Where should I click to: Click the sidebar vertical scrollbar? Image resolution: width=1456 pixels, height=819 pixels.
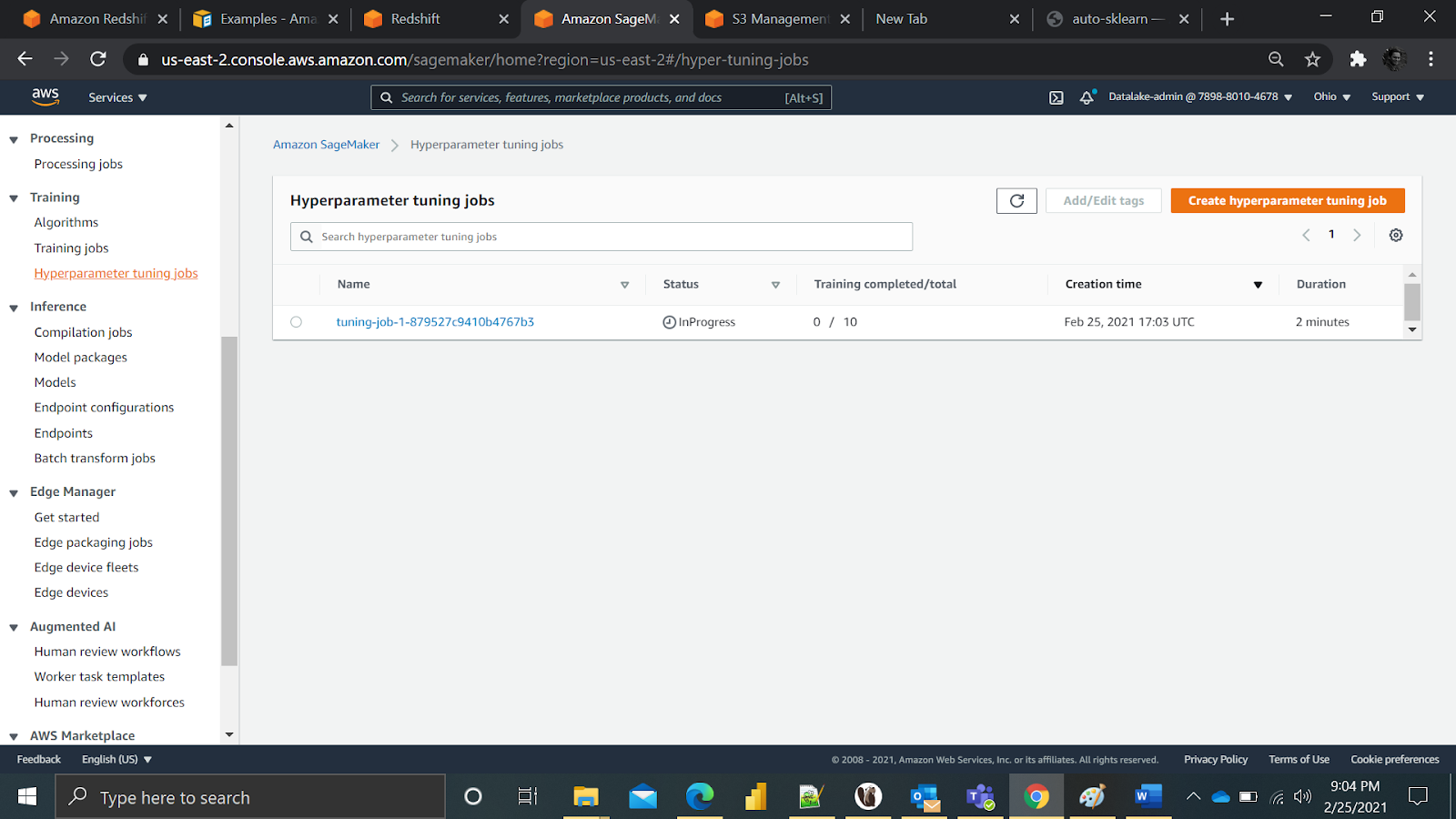click(229, 500)
